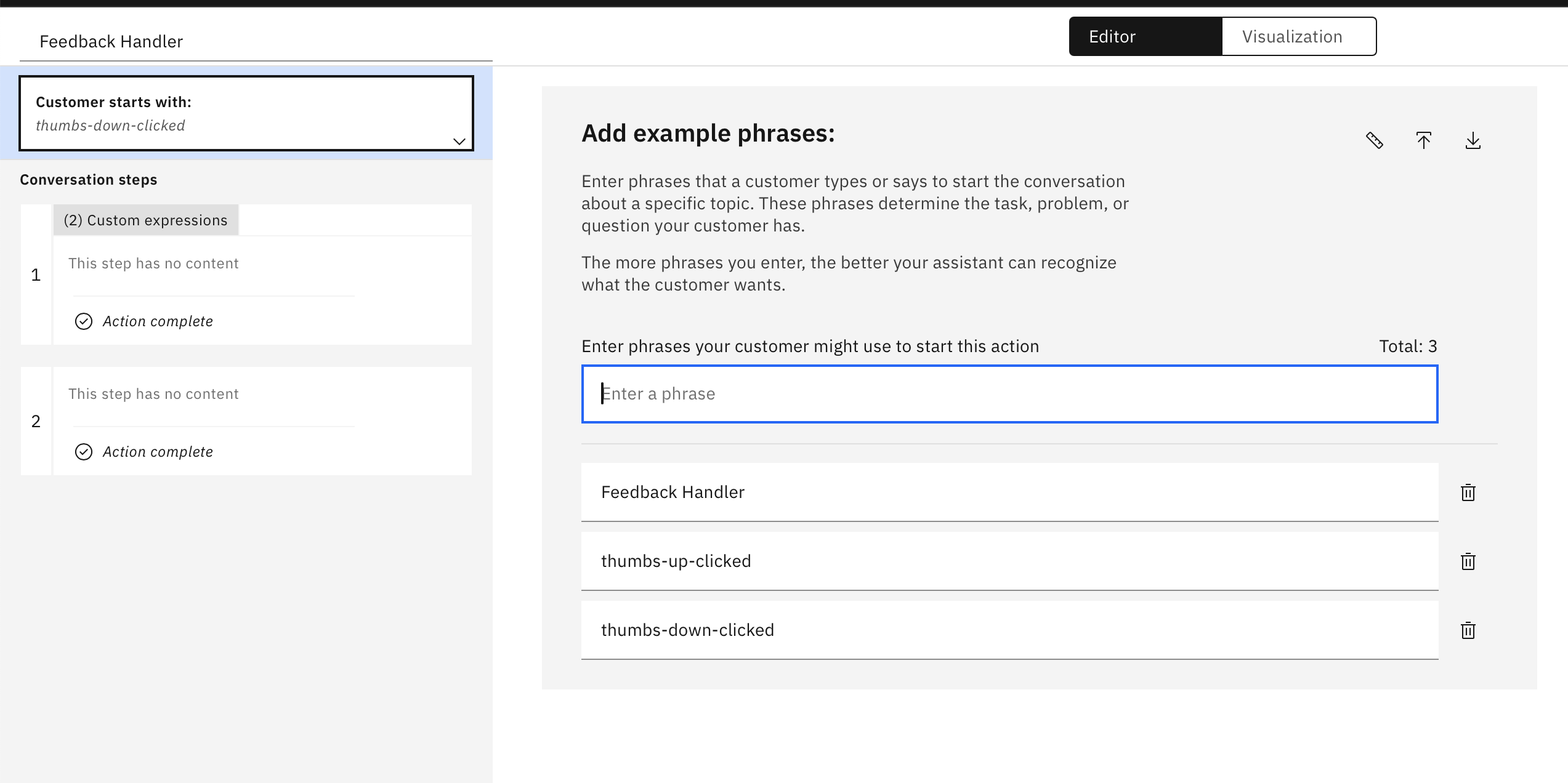Click "This step has no content" in step 1

pos(153,263)
